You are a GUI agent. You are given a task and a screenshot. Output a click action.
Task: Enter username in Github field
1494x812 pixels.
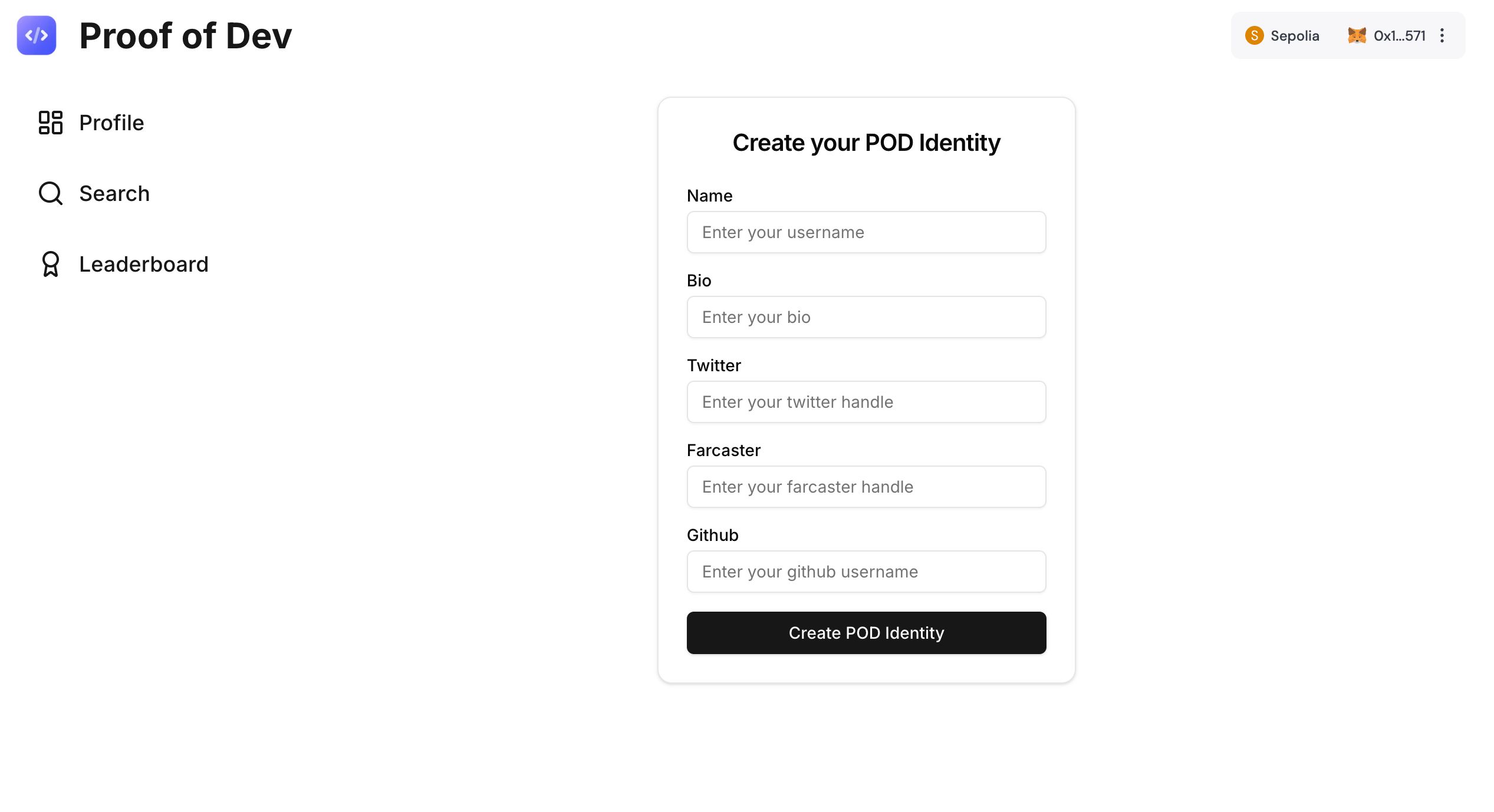tap(866, 571)
